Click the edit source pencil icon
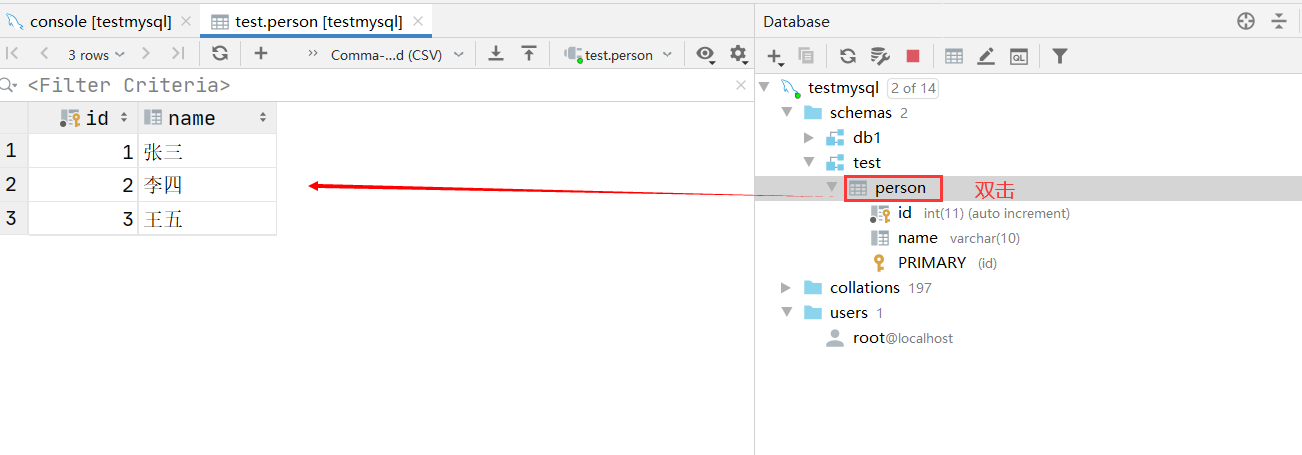This screenshot has height=455, width=1302. tap(986, 56)
